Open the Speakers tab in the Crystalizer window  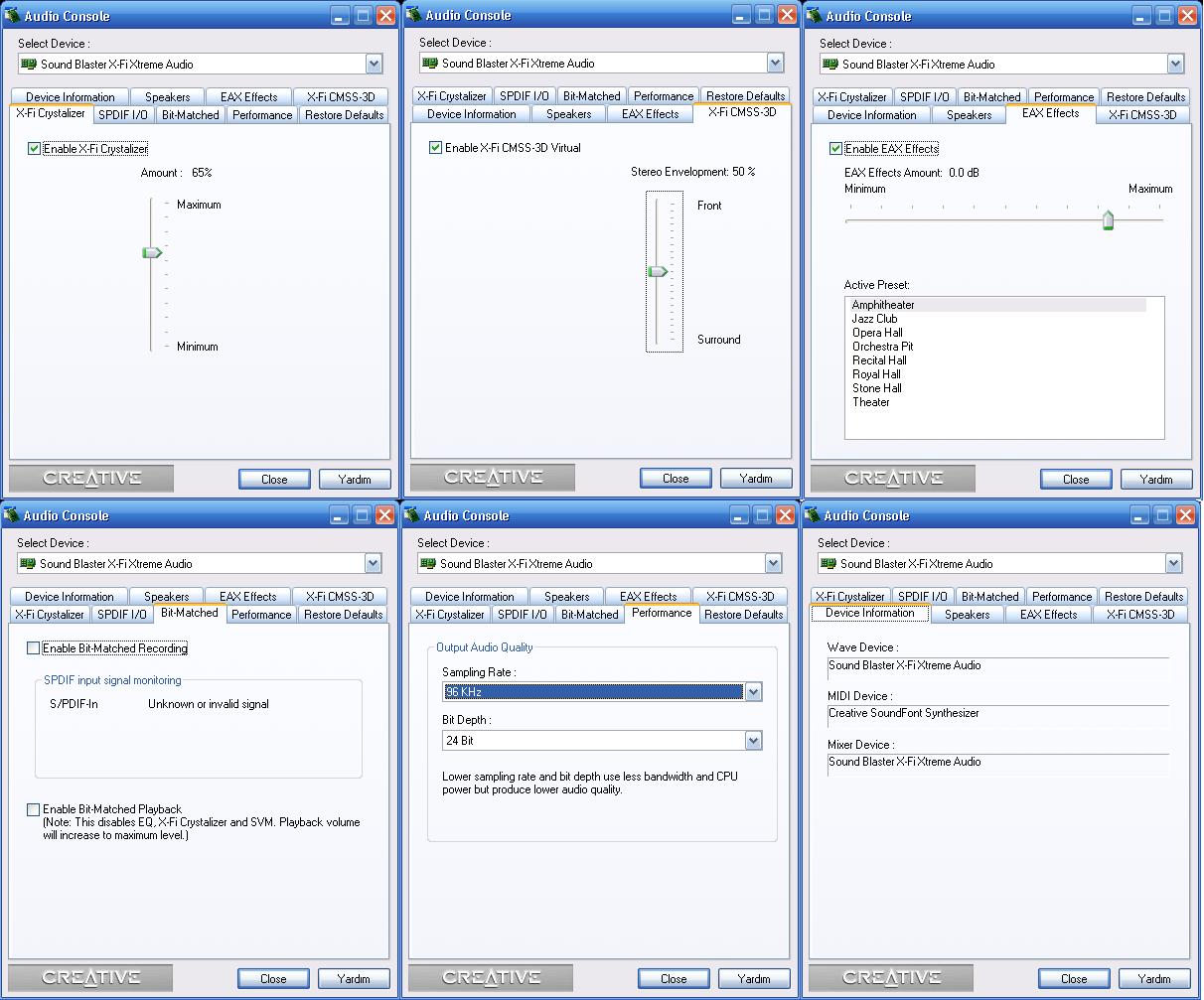click(167, 97)
